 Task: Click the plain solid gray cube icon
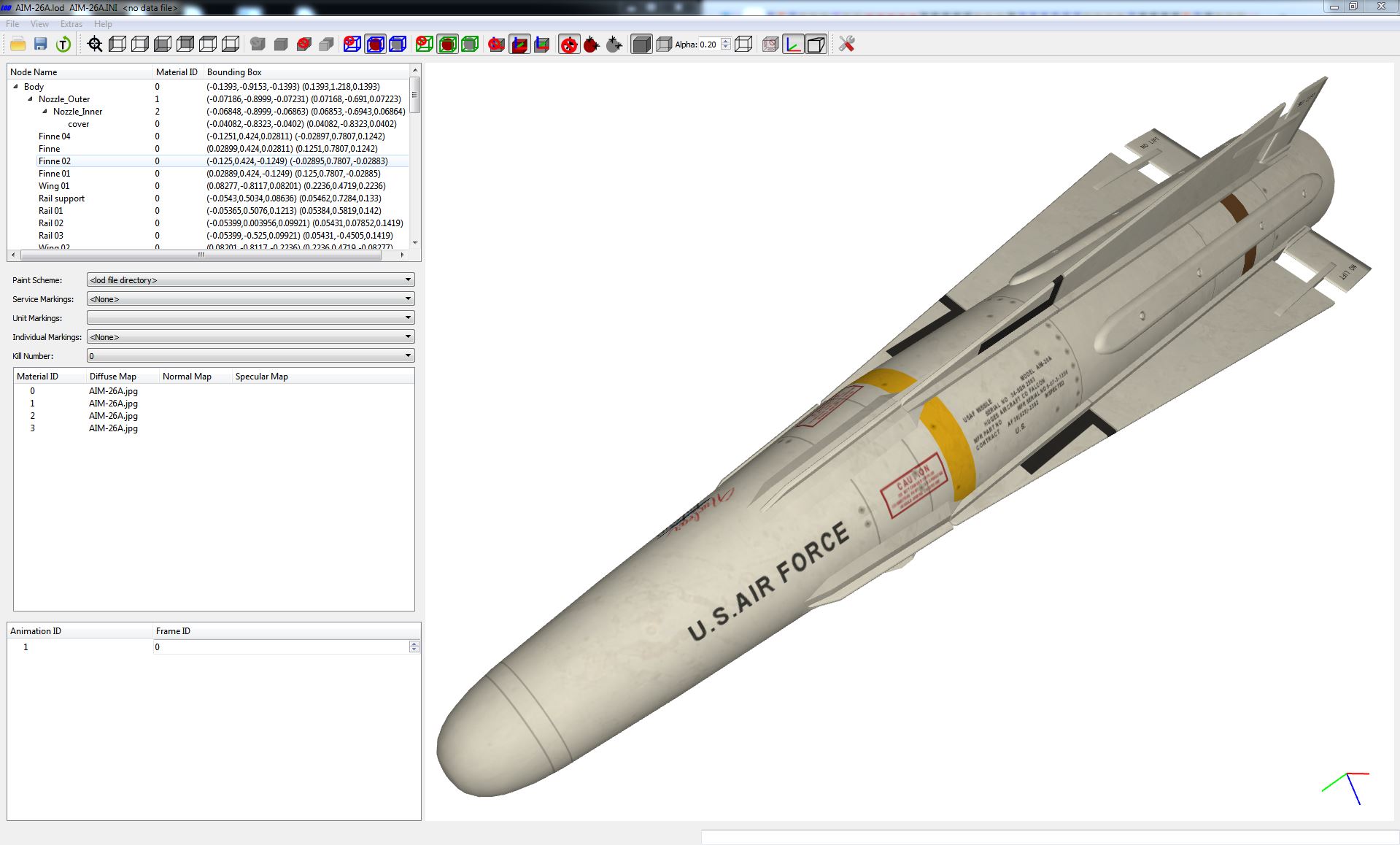coord(281,45)
